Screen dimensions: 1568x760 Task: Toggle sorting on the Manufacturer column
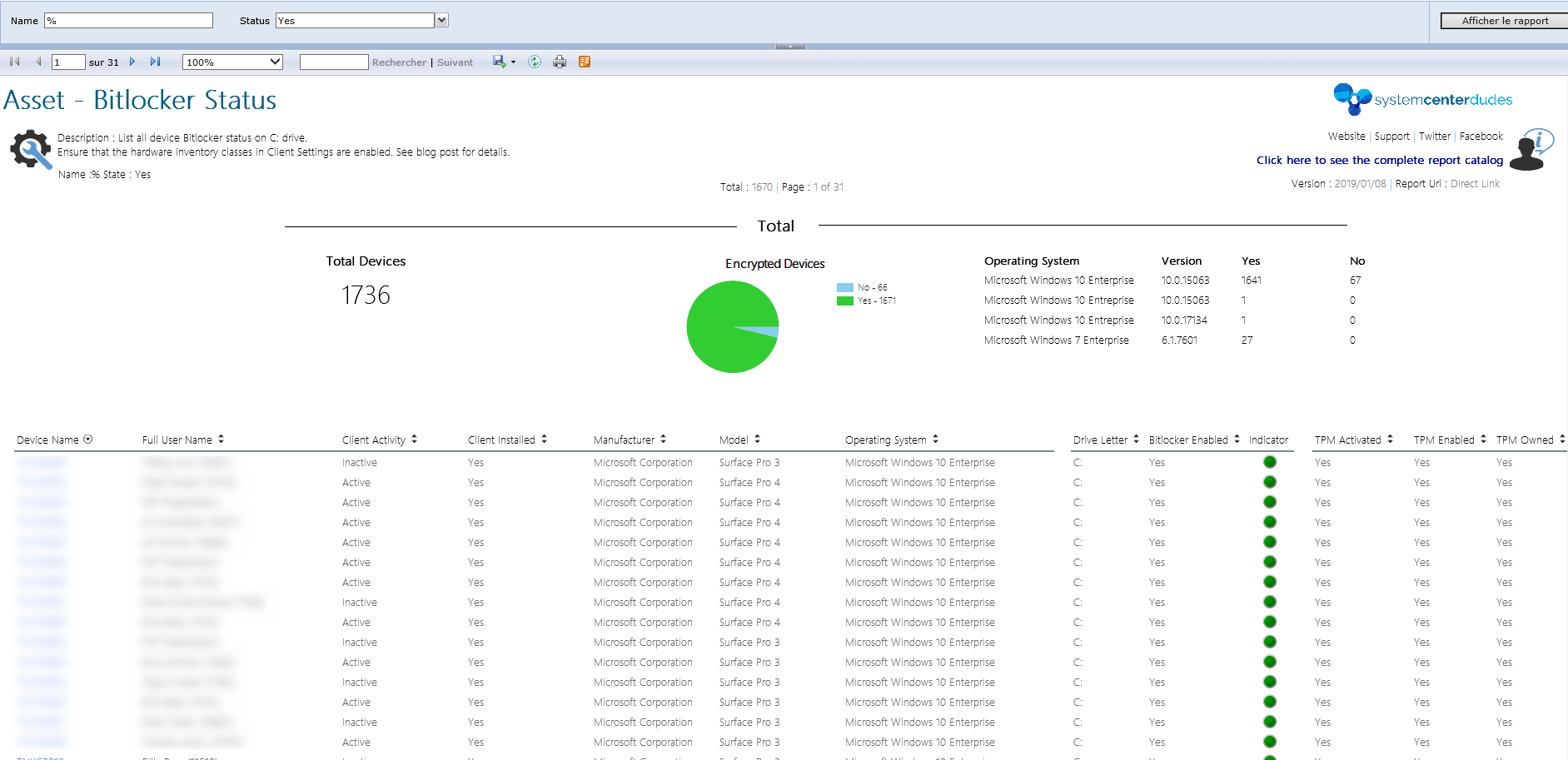(664, 440)
